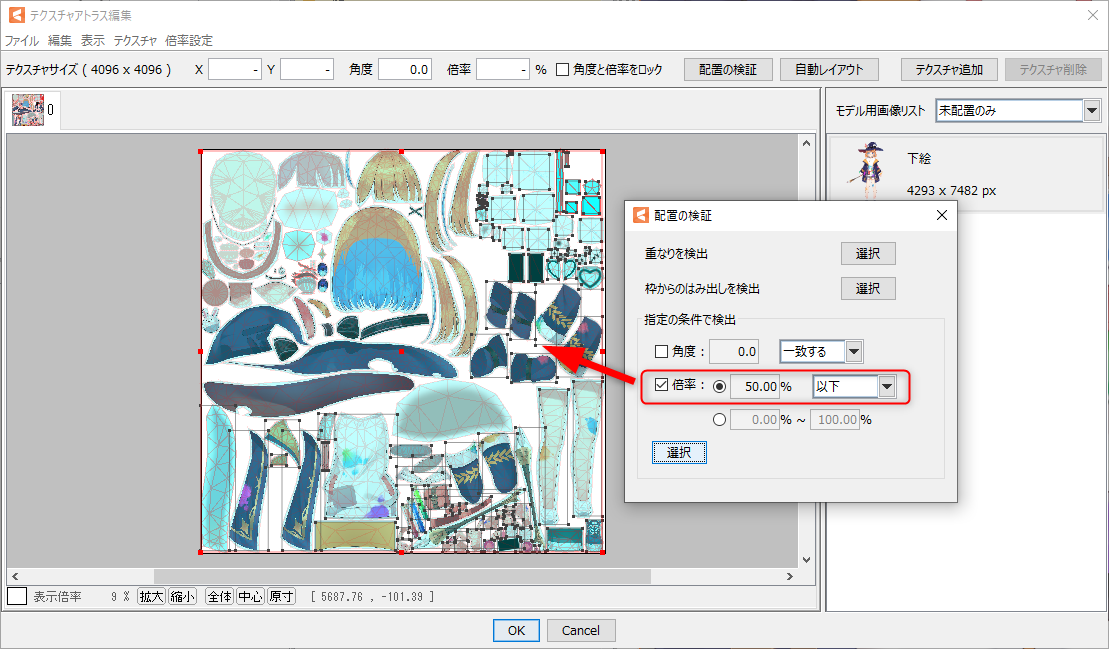Click the canvas scroll-left arrow
This screenshot has width=1109, height=649.
pyautogui.click(x=15, y=576)
